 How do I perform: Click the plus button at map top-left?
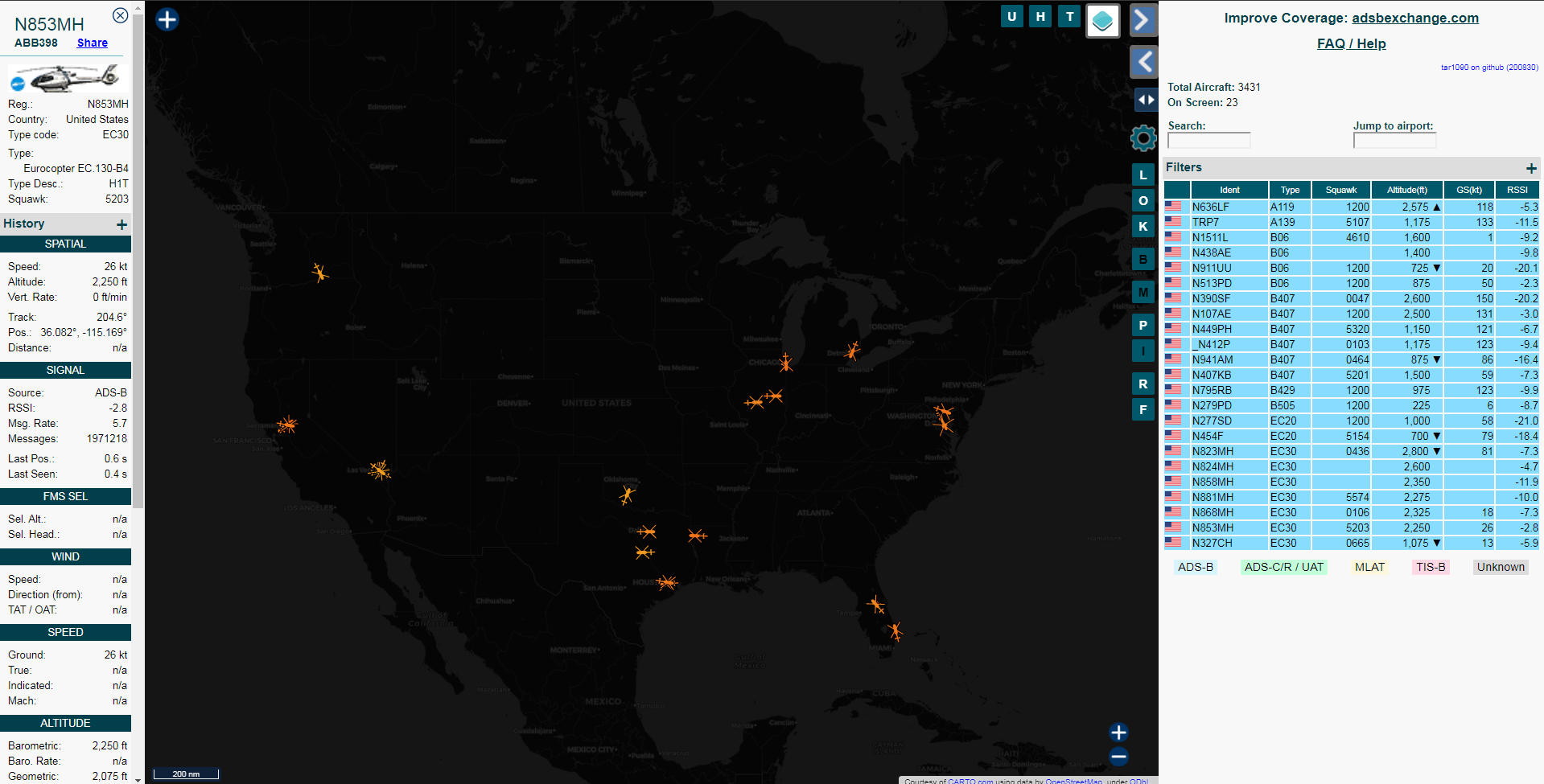tap(167, 19)
